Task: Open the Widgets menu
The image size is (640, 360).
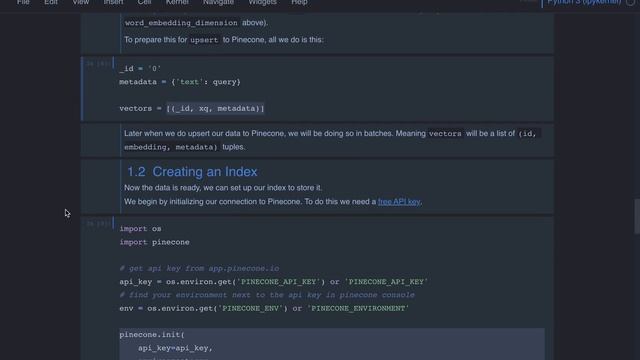Action: [262, 2]
